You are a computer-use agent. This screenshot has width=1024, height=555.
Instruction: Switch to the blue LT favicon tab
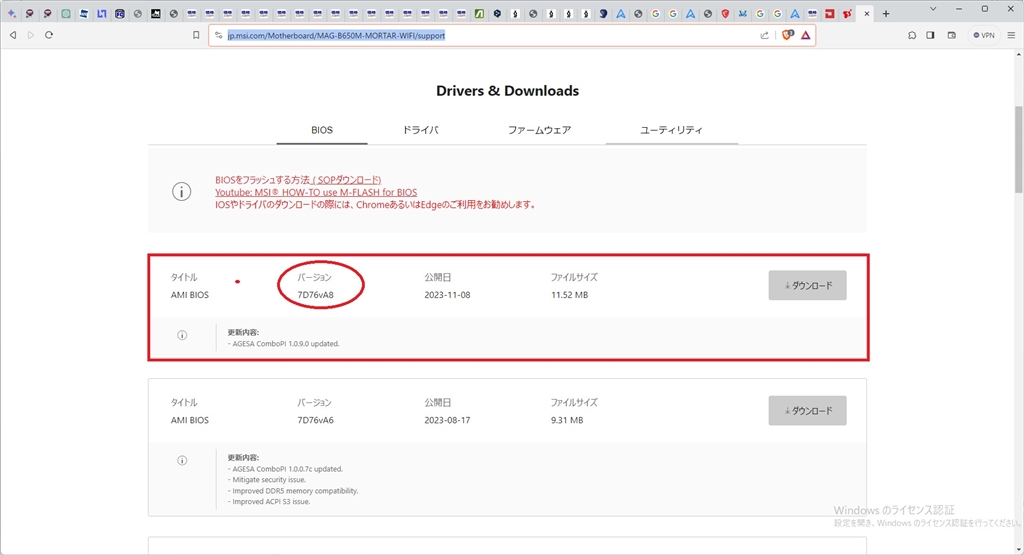click(102, 13)
